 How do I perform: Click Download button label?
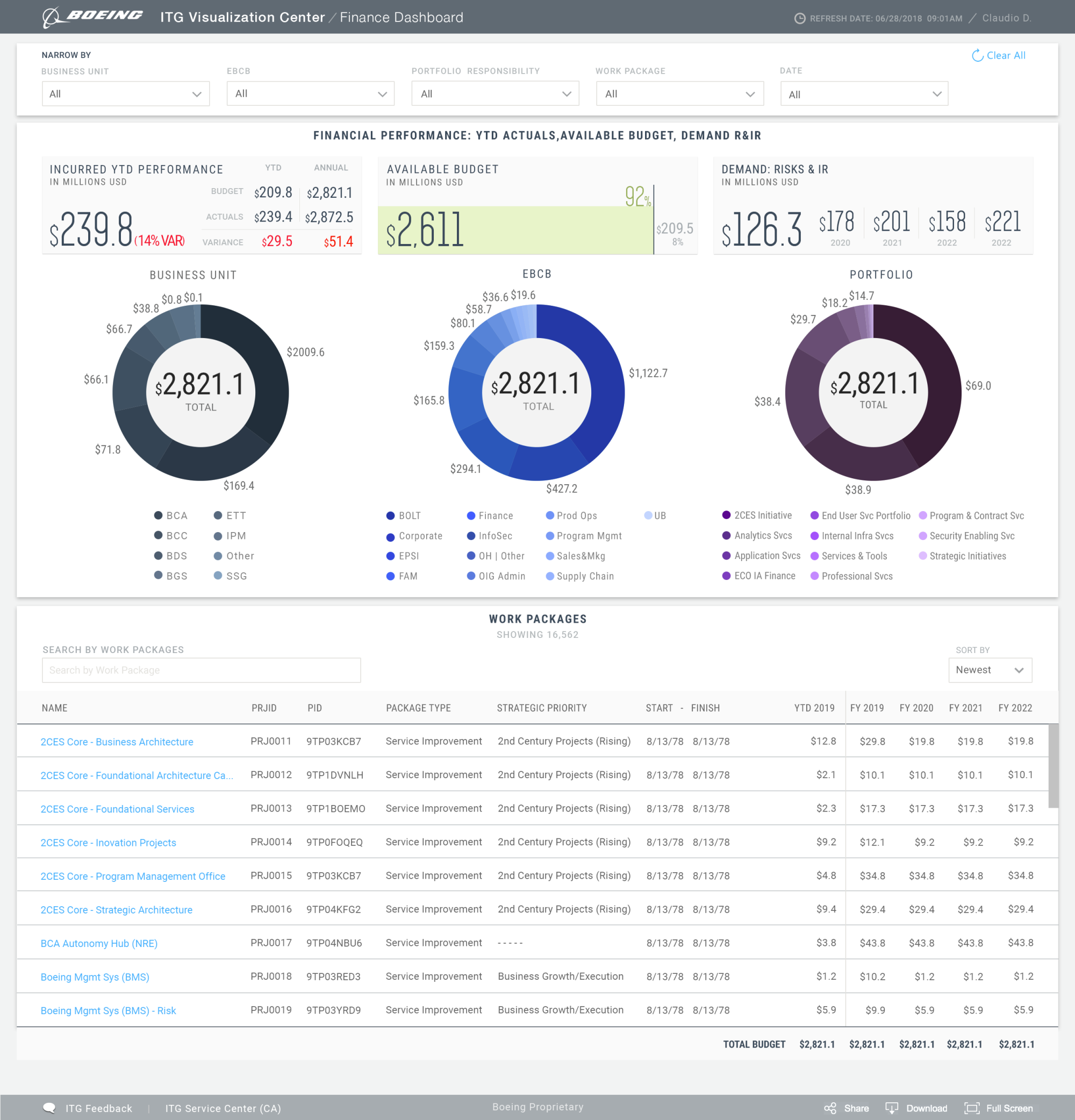(927, 1108)
